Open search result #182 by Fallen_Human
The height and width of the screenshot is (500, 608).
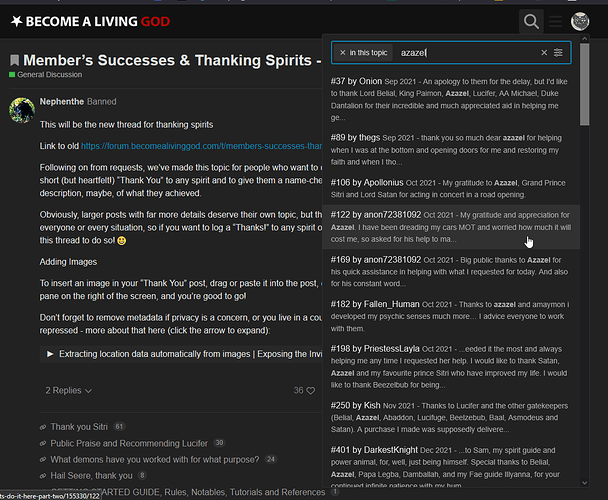451,316
